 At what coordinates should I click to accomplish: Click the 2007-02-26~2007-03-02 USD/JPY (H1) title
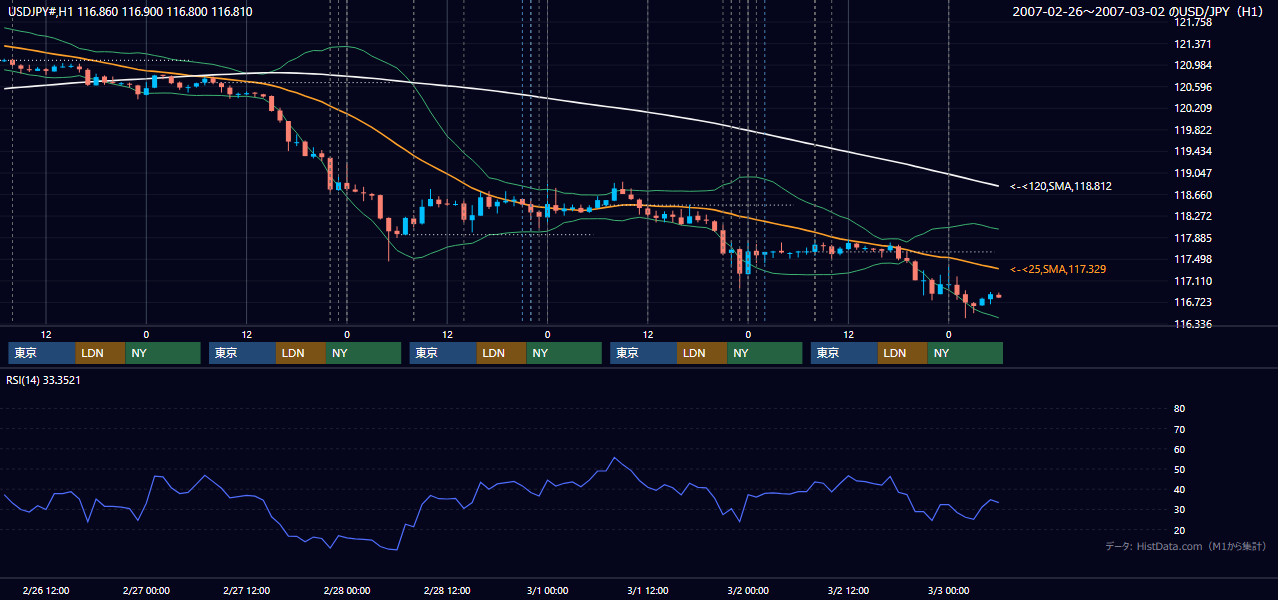pyautogui.click(x=1140, y=12)
